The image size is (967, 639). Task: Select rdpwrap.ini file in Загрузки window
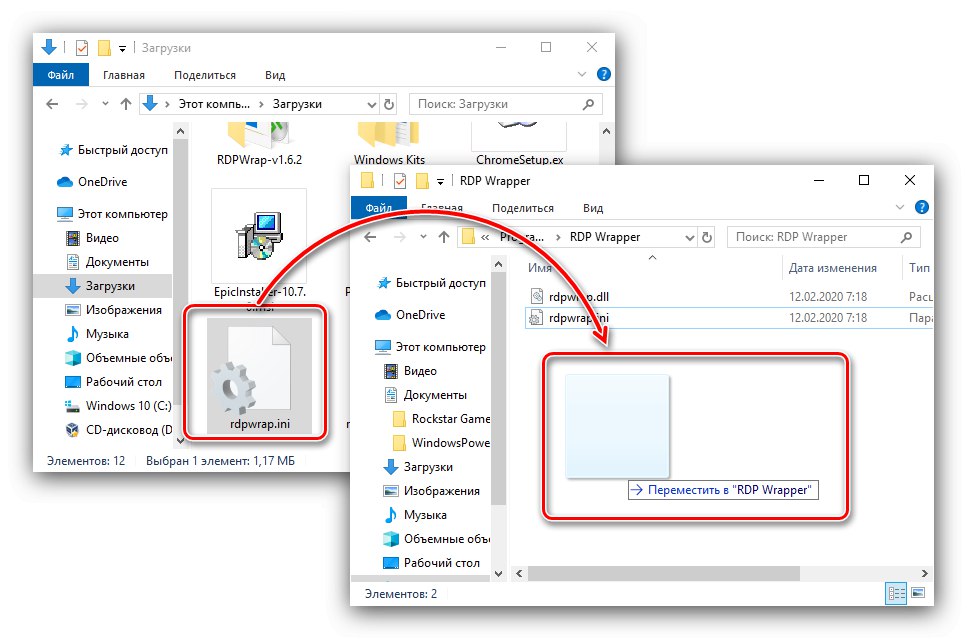(259, 376)
